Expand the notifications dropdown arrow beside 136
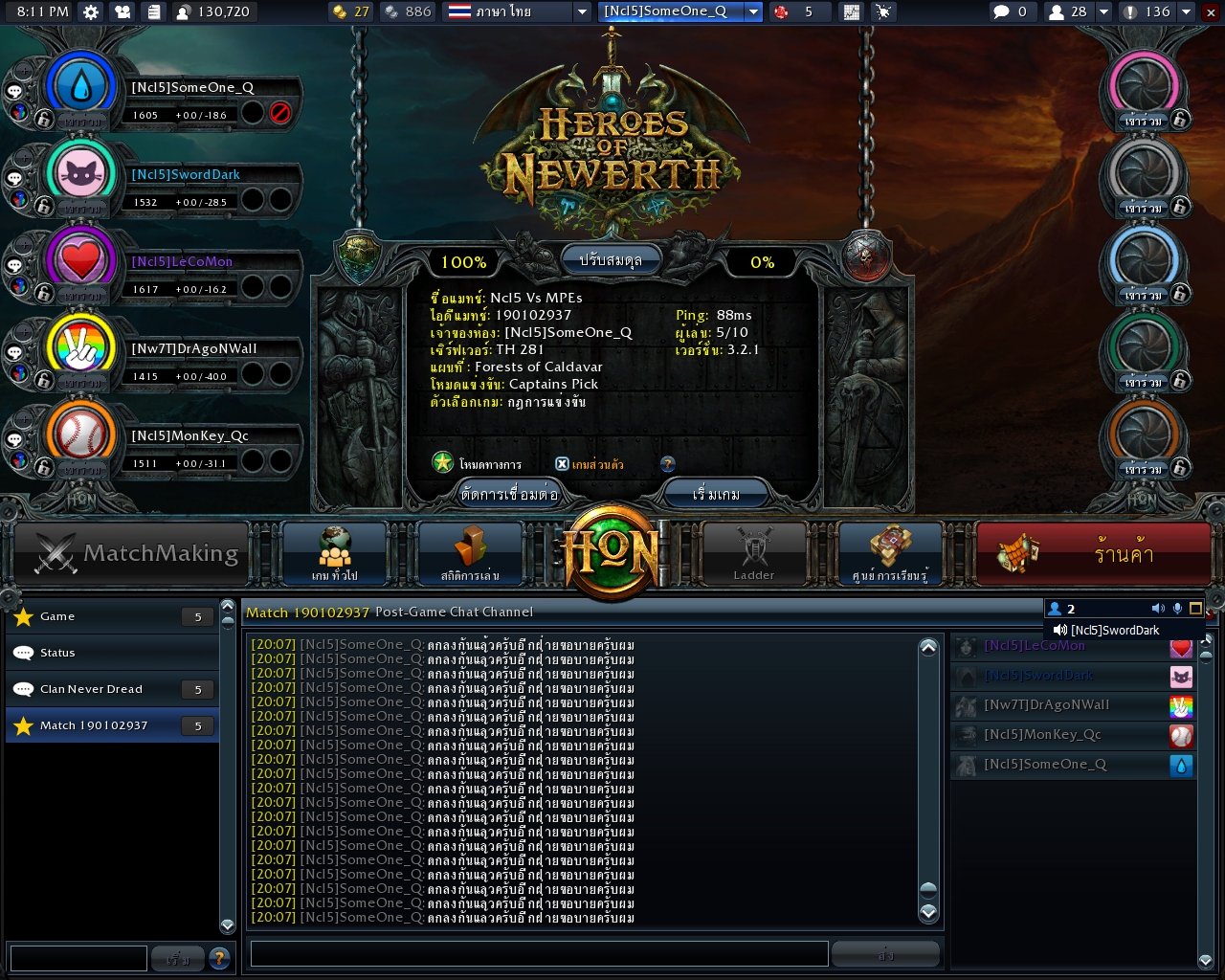Image resolution: width=1225 pixels, height=980 pixels. (1186, 12)
